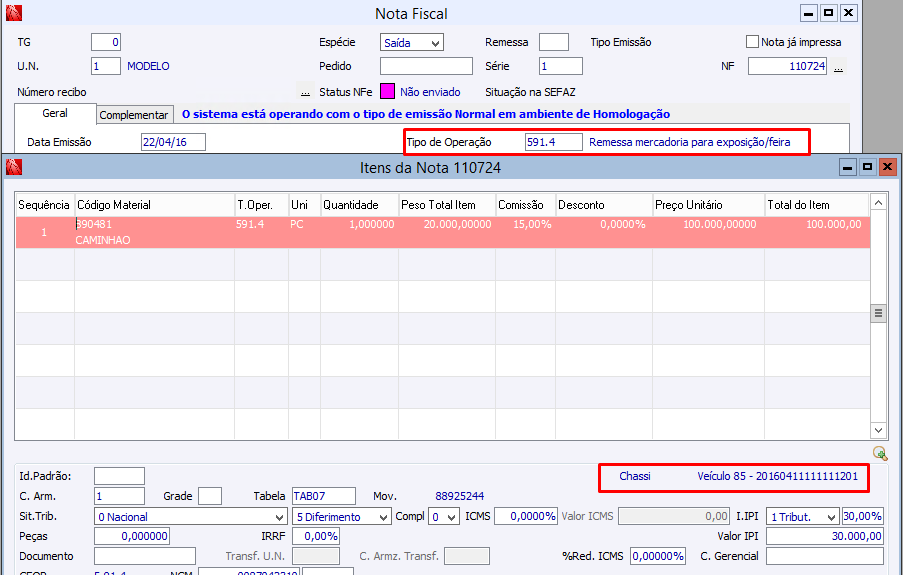Click the magnifier search icon below the grid
Screen dimensions: 903x575
click(x=879, y=453)
